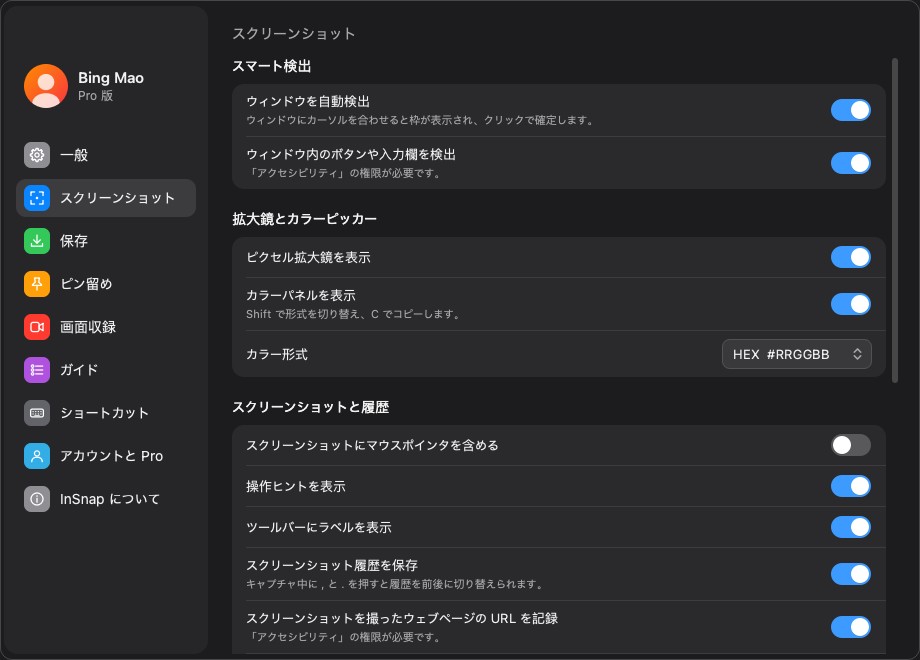
Task: Click the vertical scrollbar of settings pane
Action: tap(895, 221)
